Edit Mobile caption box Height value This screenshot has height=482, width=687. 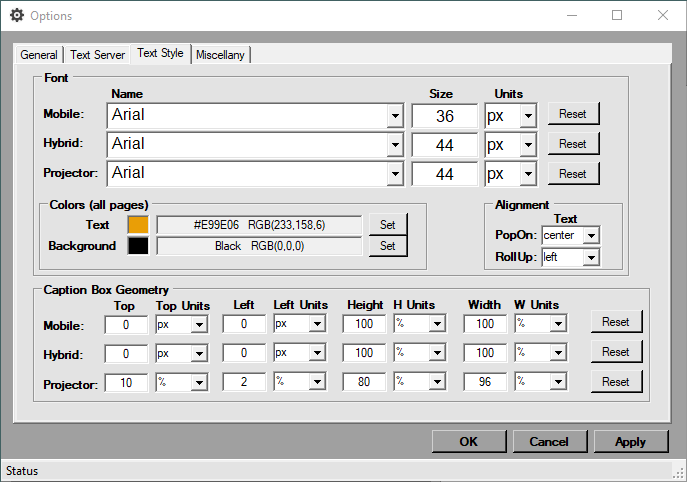[x=364, y=324]
